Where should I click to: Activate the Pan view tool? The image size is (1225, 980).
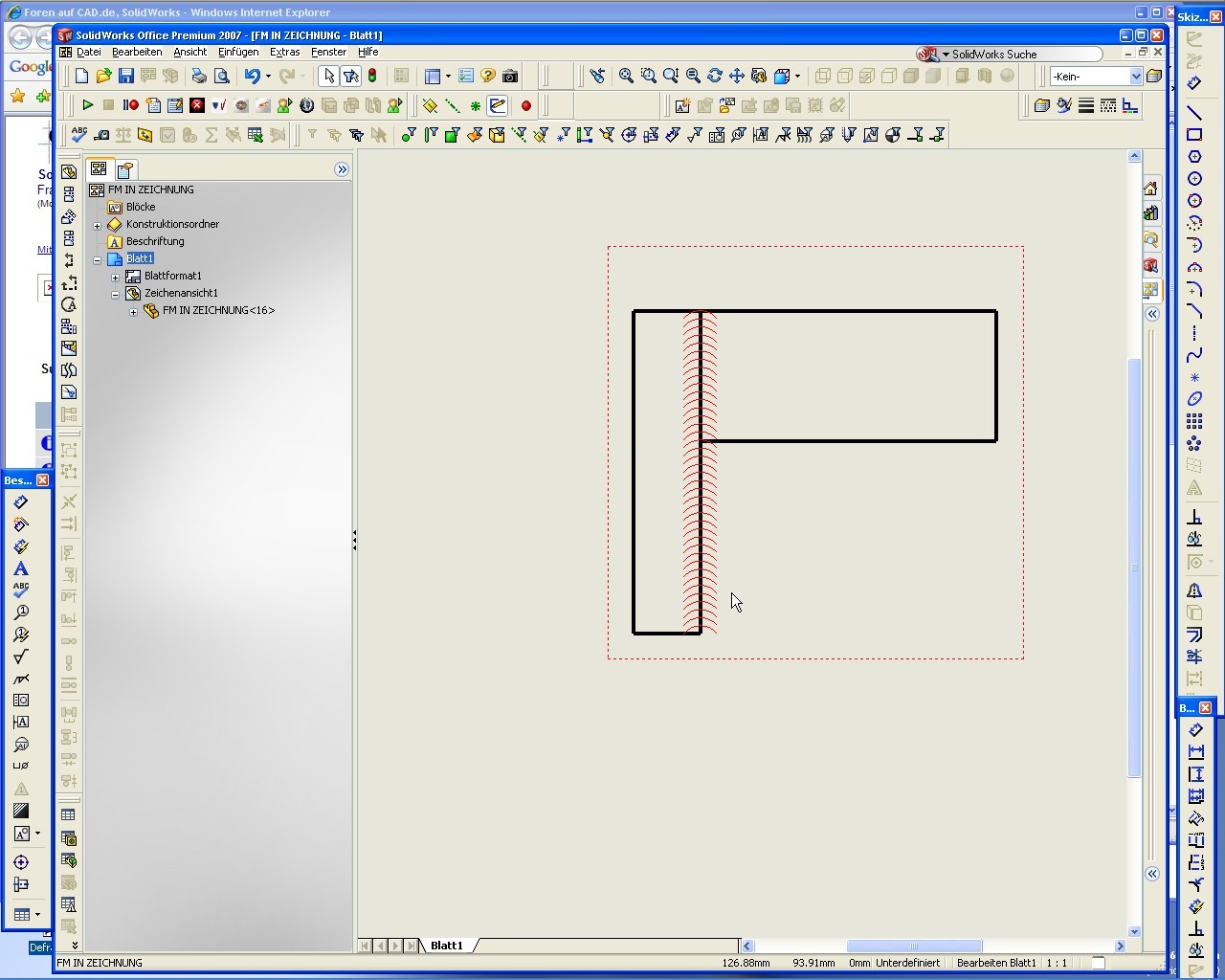point(737,77)
